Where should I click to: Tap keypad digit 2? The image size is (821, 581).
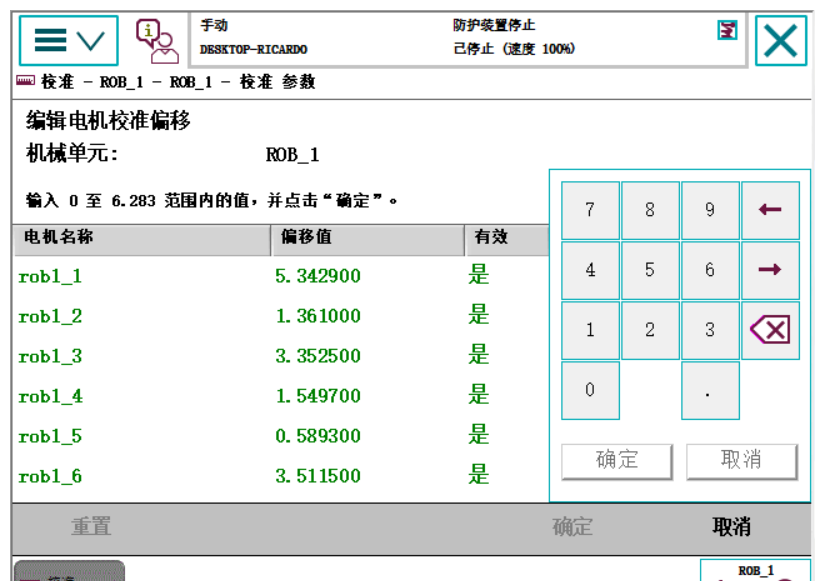pos(650,330)
